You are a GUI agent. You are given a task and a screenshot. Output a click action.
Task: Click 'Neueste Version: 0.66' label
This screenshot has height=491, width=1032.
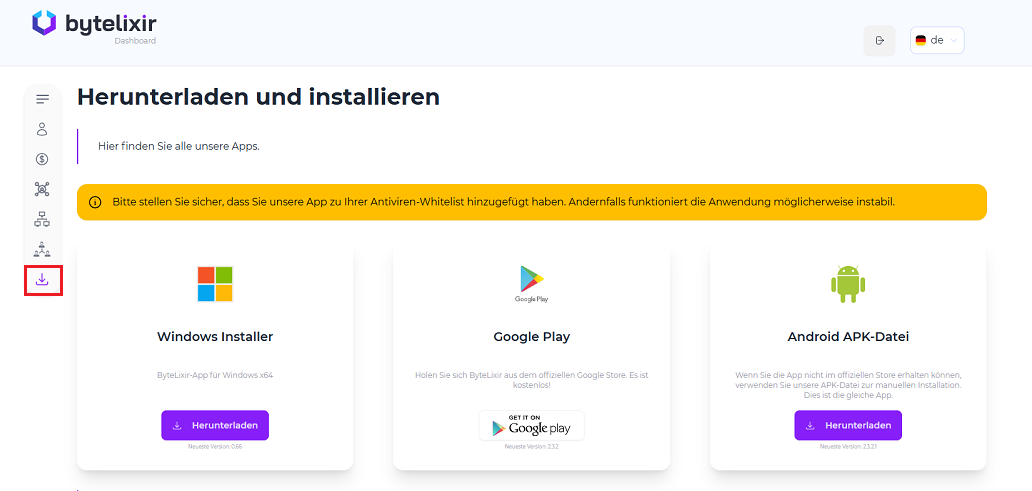click(x=215, y=446)
